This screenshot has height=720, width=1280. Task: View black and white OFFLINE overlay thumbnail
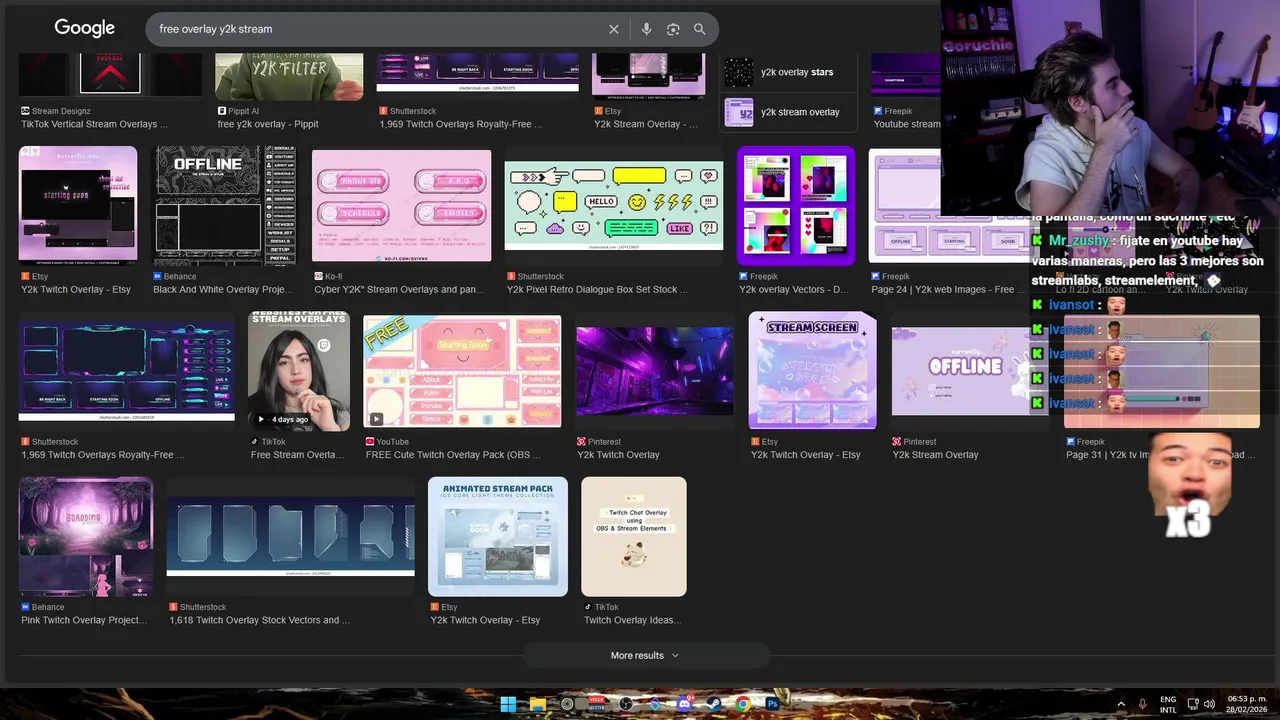[224, 206]
